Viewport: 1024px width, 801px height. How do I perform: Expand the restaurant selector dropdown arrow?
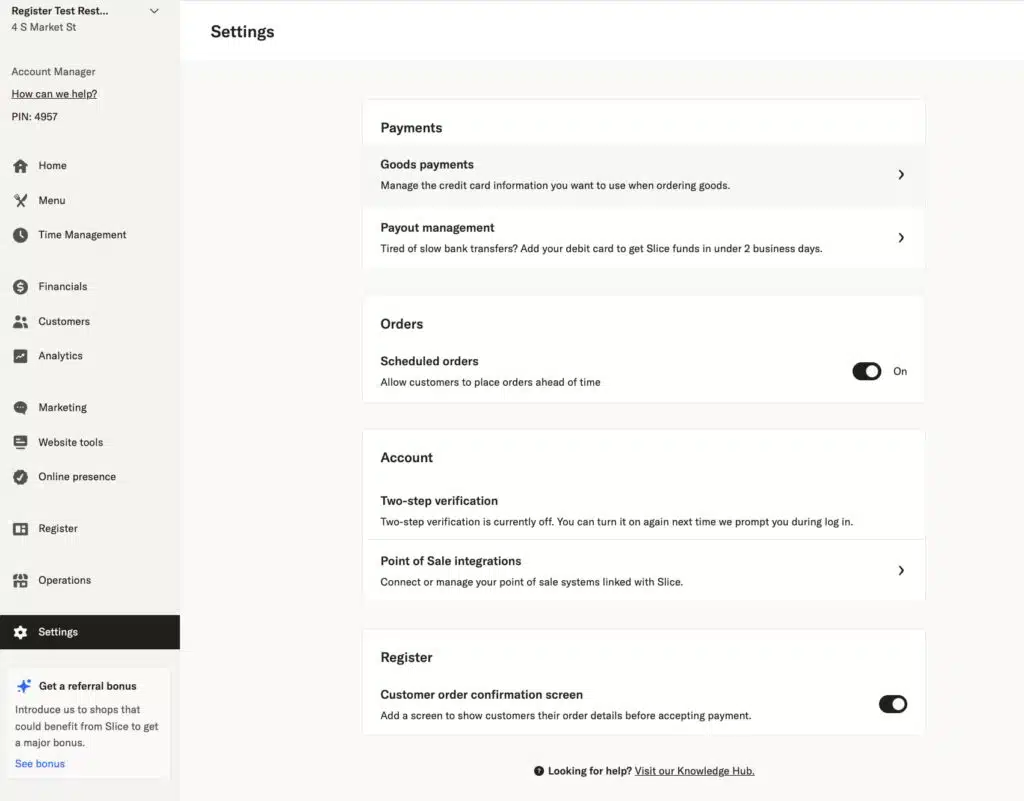[x=153, y=11]
